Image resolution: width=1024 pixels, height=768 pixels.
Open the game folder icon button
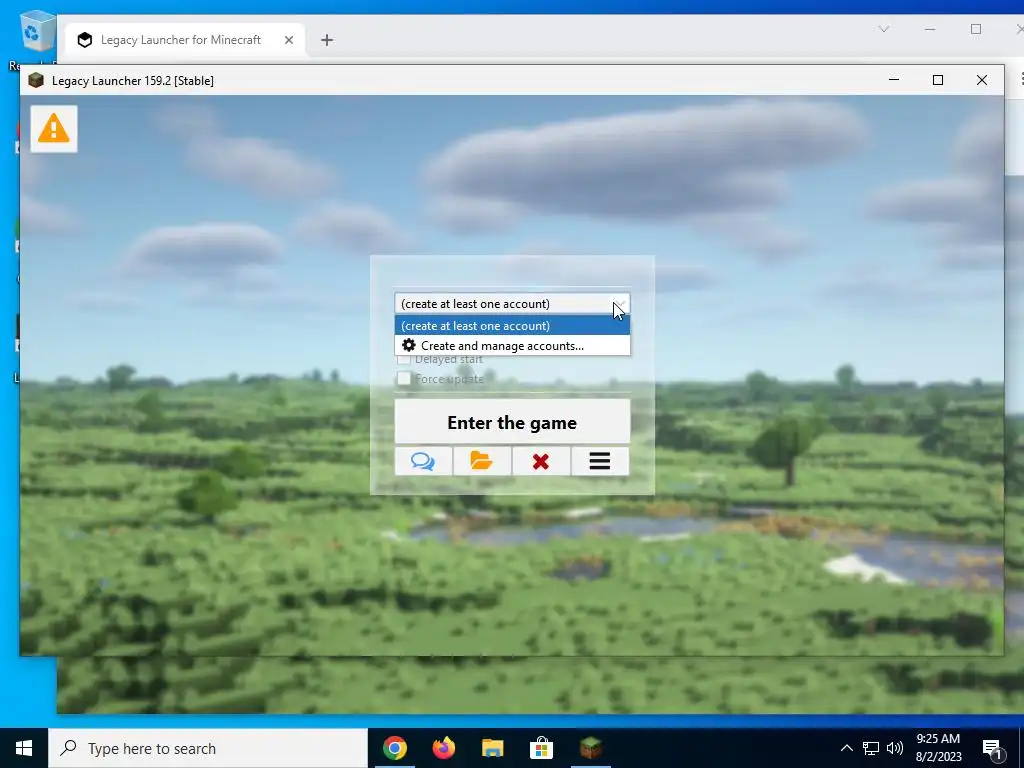[x=482, y=462]
